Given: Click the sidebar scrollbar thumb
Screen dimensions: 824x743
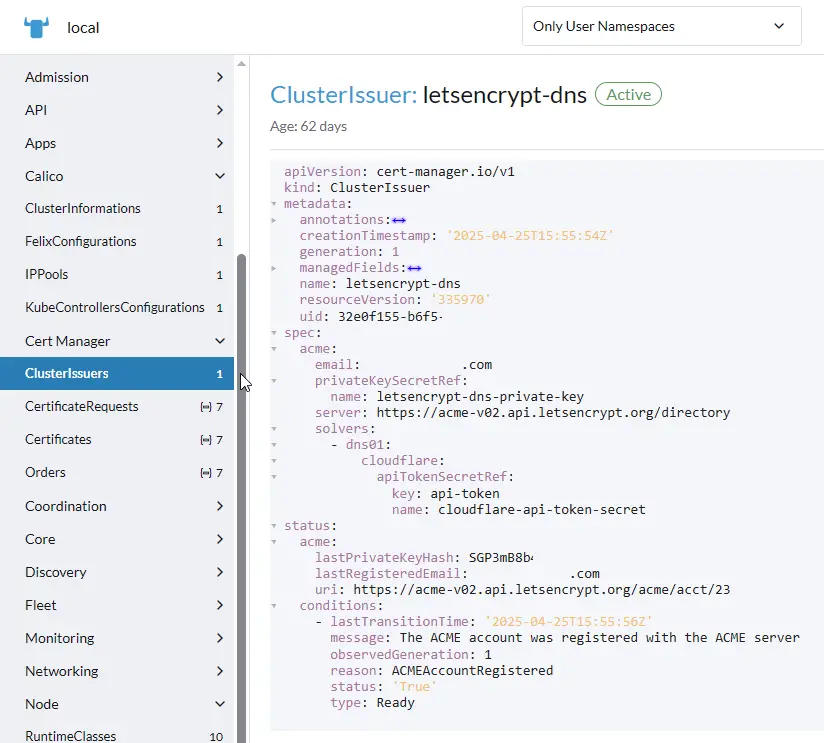Looking at the screenshot, I should click(241, 498).
